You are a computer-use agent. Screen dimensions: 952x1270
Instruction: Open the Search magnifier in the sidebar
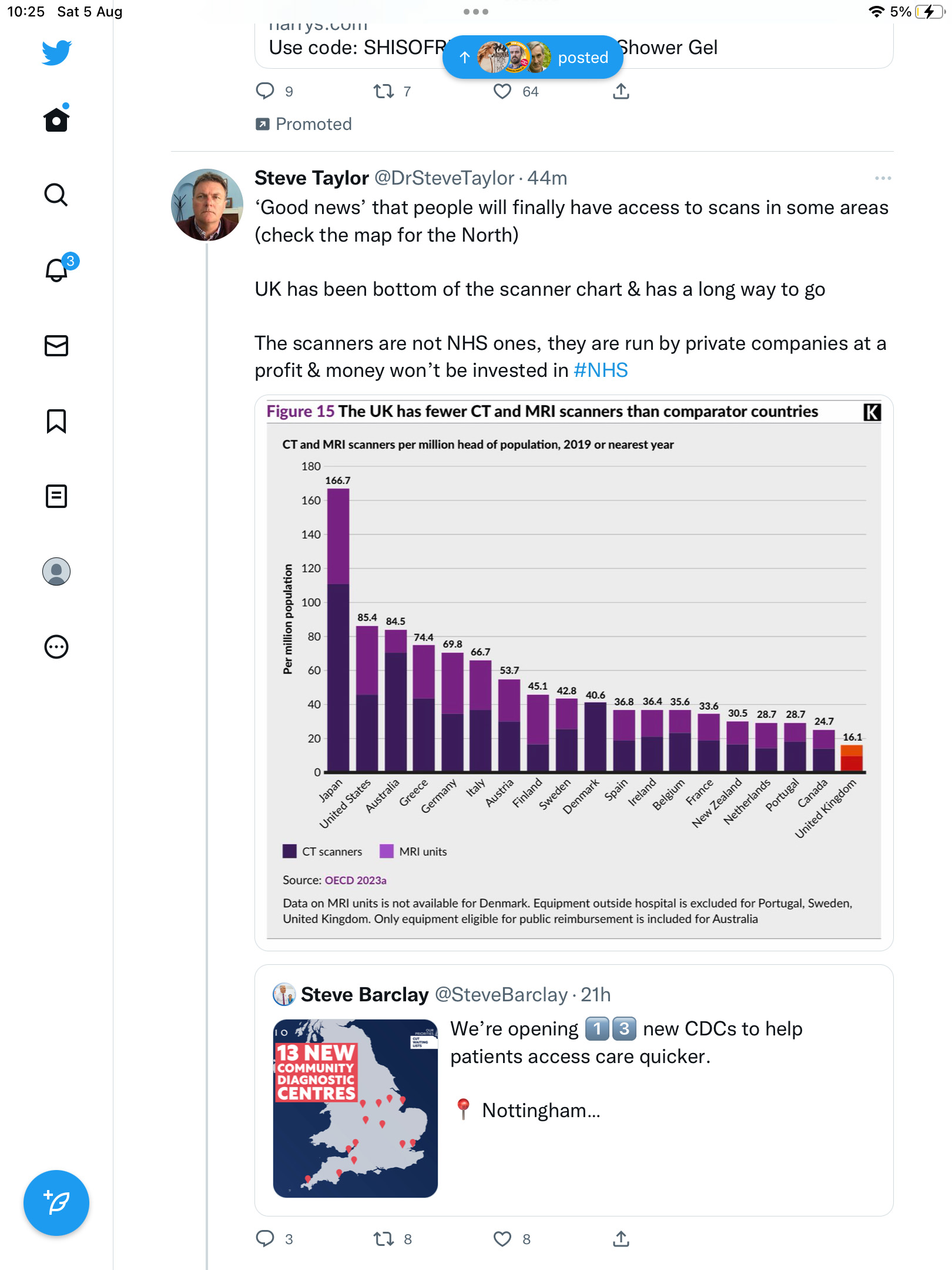coord(56,195)
